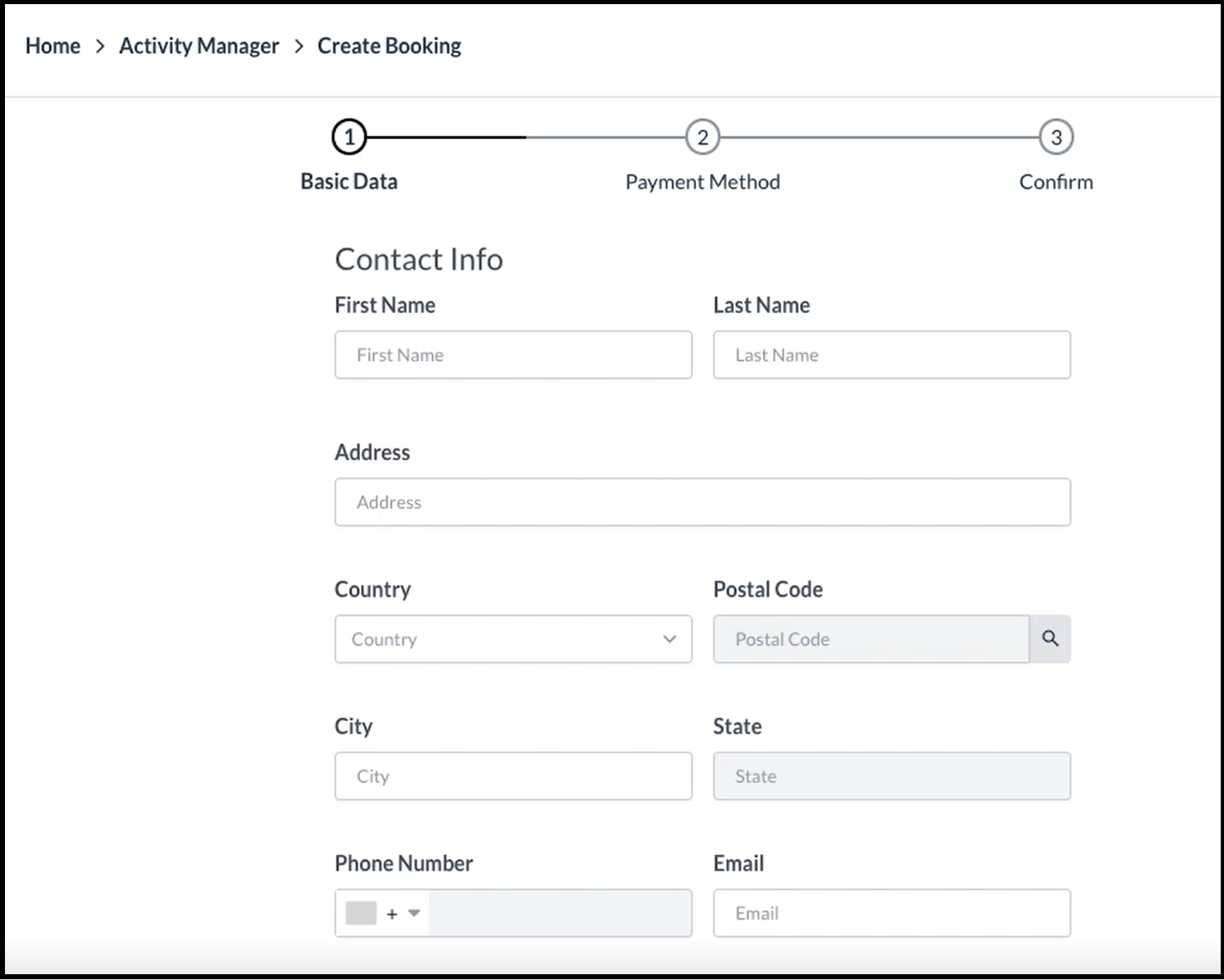Screen dimensions: 1224x980
Task: Click the phone country flag icon
Action: 360,913
